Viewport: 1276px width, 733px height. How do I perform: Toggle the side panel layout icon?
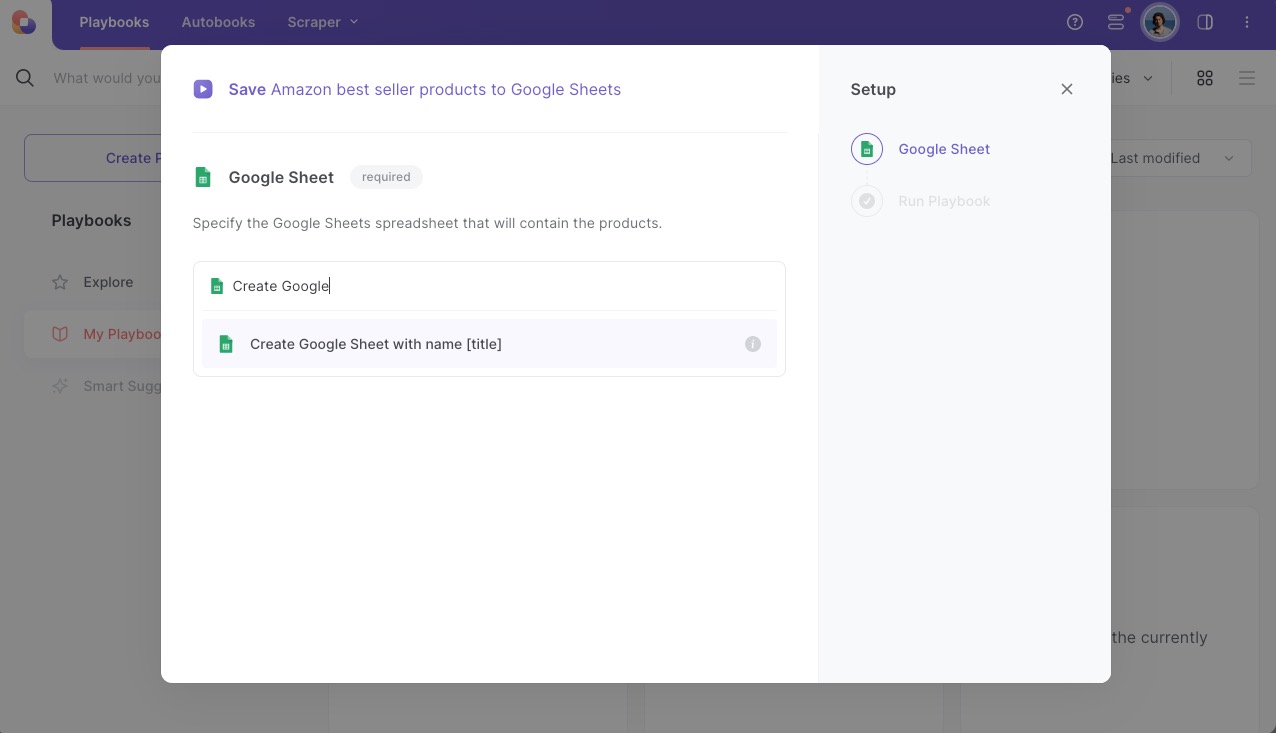coord(1205,22)
